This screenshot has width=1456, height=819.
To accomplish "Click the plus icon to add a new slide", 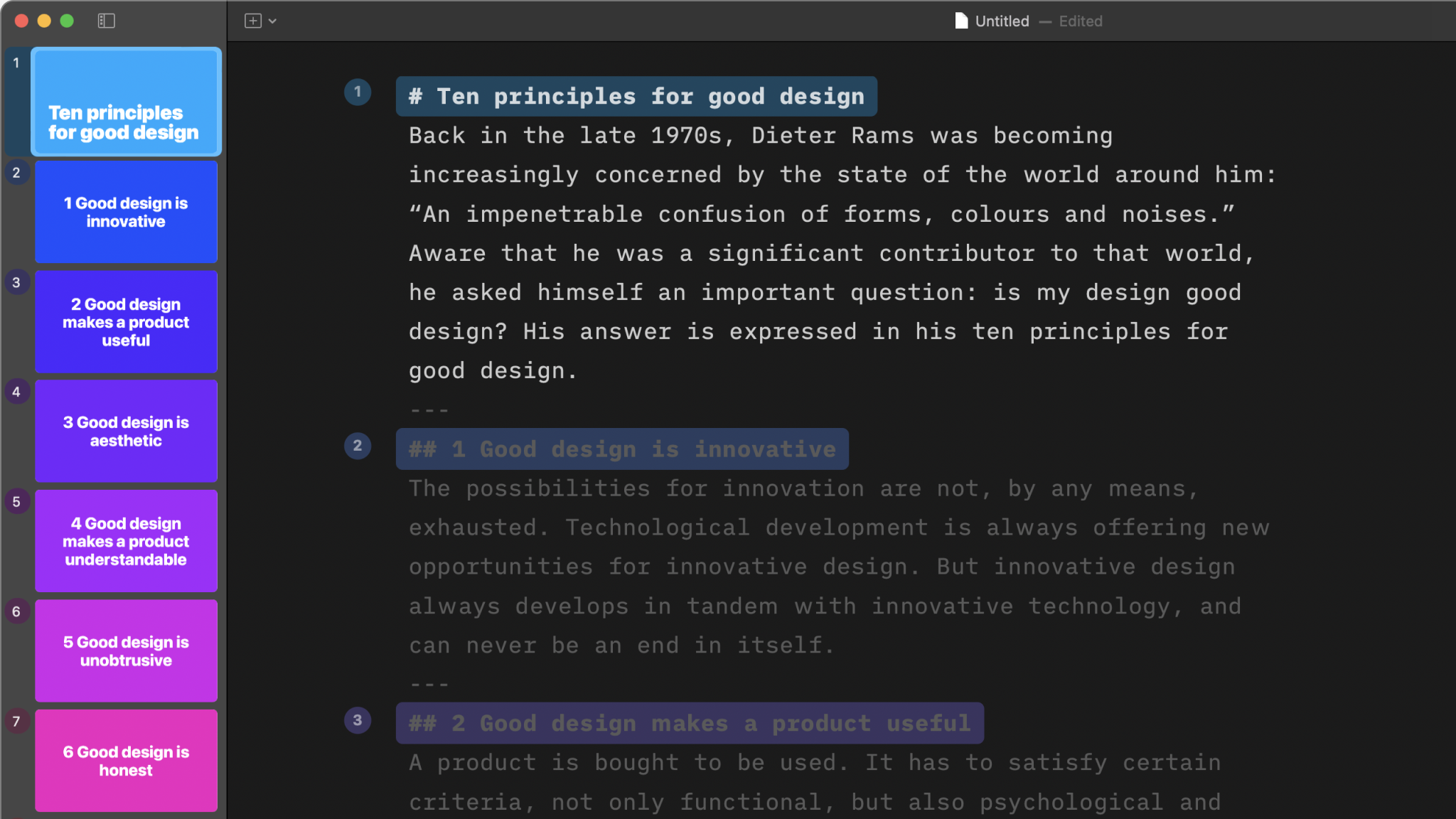I will pos(252,21).
